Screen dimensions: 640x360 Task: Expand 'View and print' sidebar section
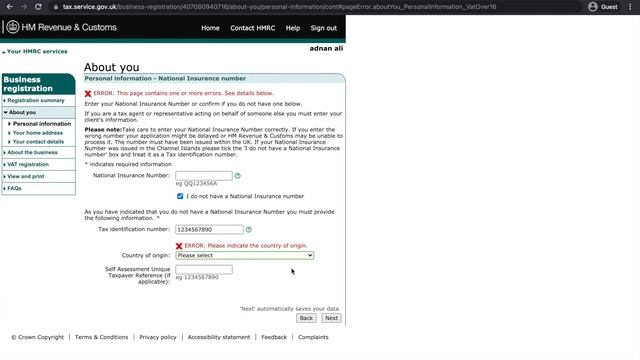[26, 176]
